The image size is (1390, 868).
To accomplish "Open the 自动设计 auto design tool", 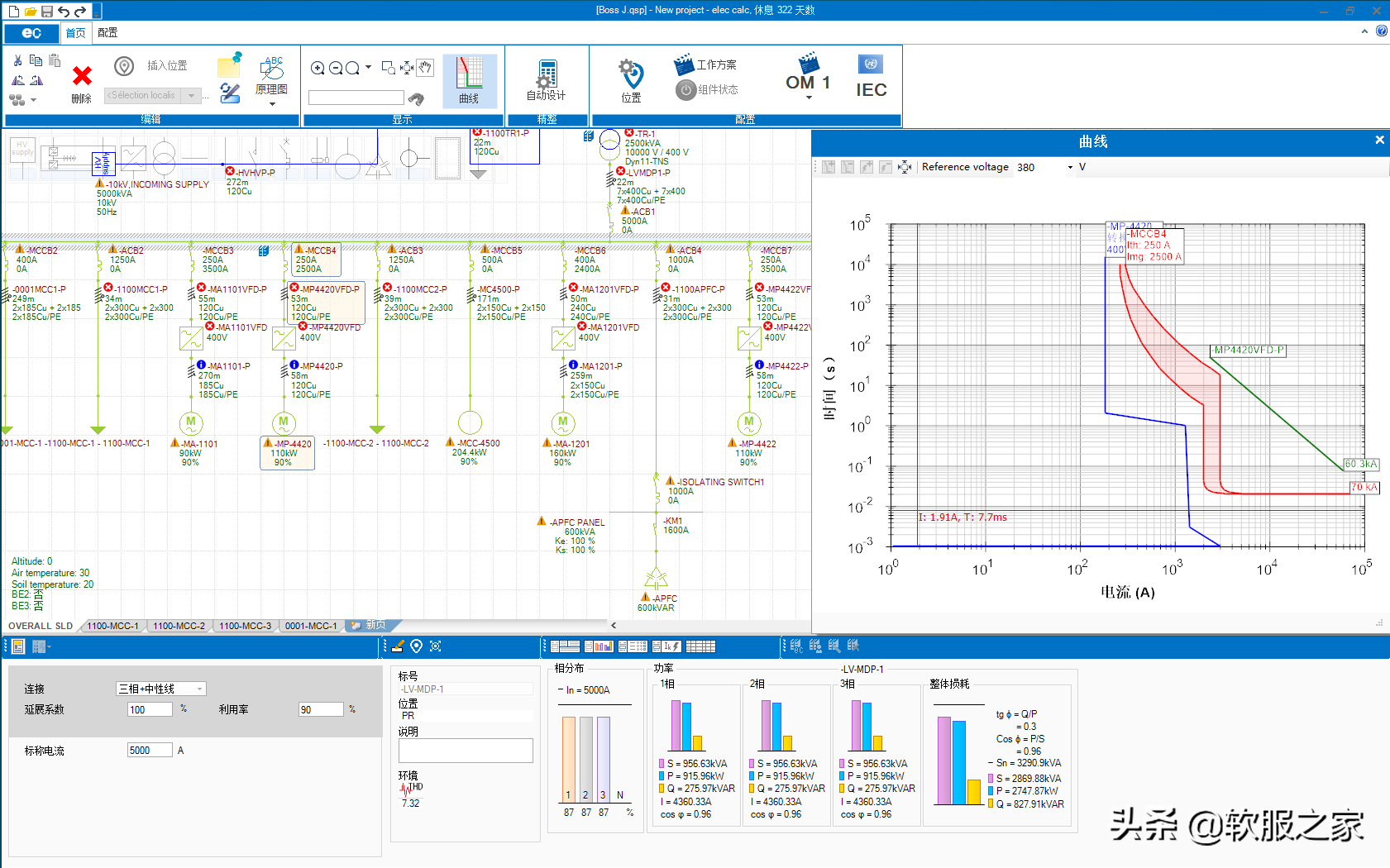I will (x=546, y=81).
